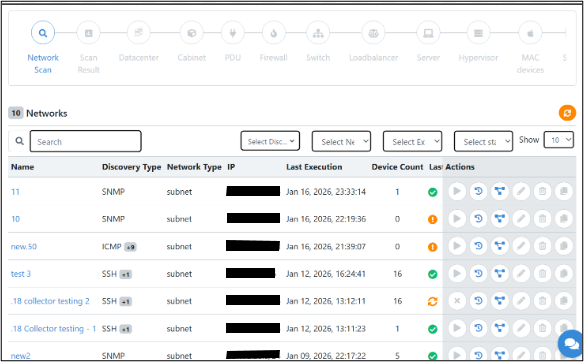Cancel running scan for .18 collector testing 2
The width and height of the screenshot is (584, 362).
(x=457, y=301)
